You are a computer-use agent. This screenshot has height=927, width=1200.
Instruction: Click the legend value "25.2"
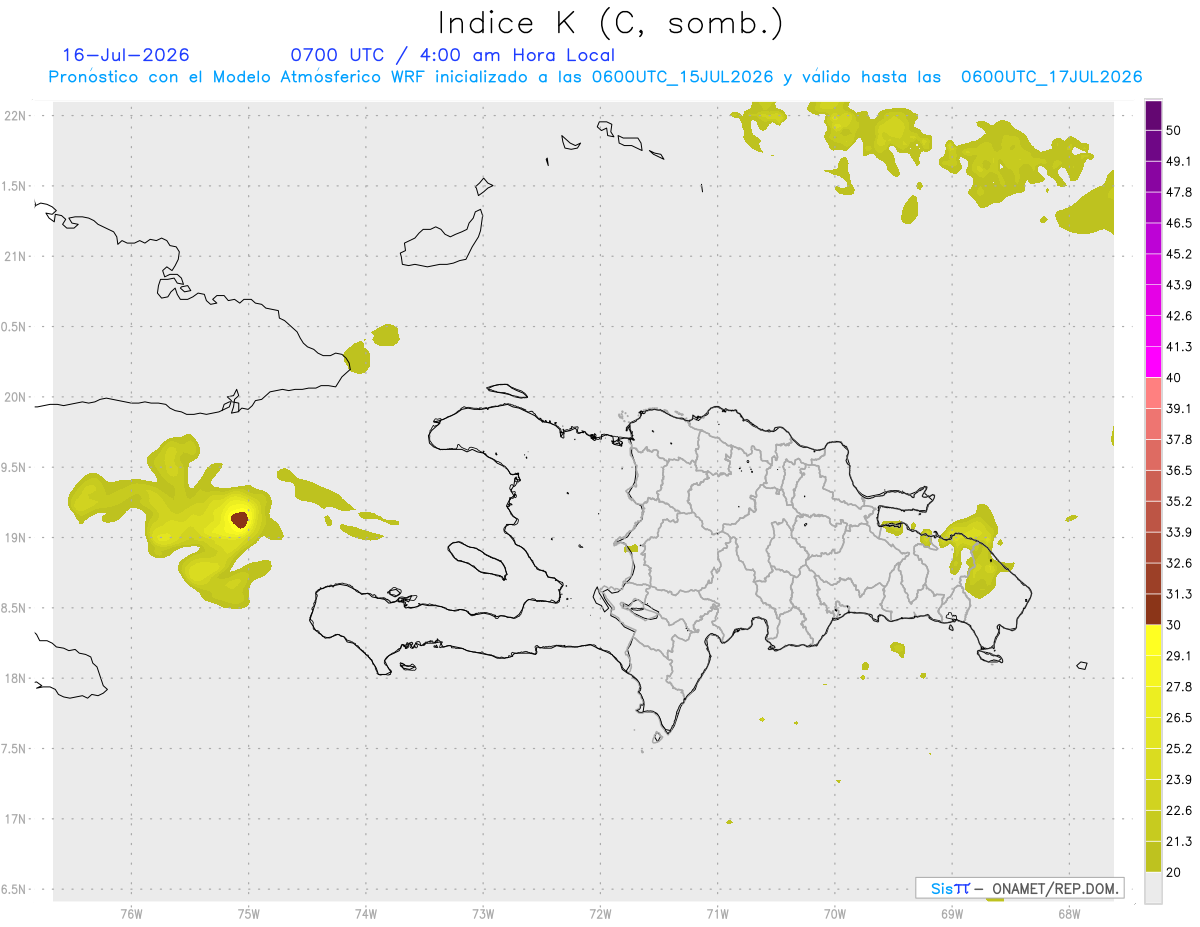click(x=1179, y=749)
